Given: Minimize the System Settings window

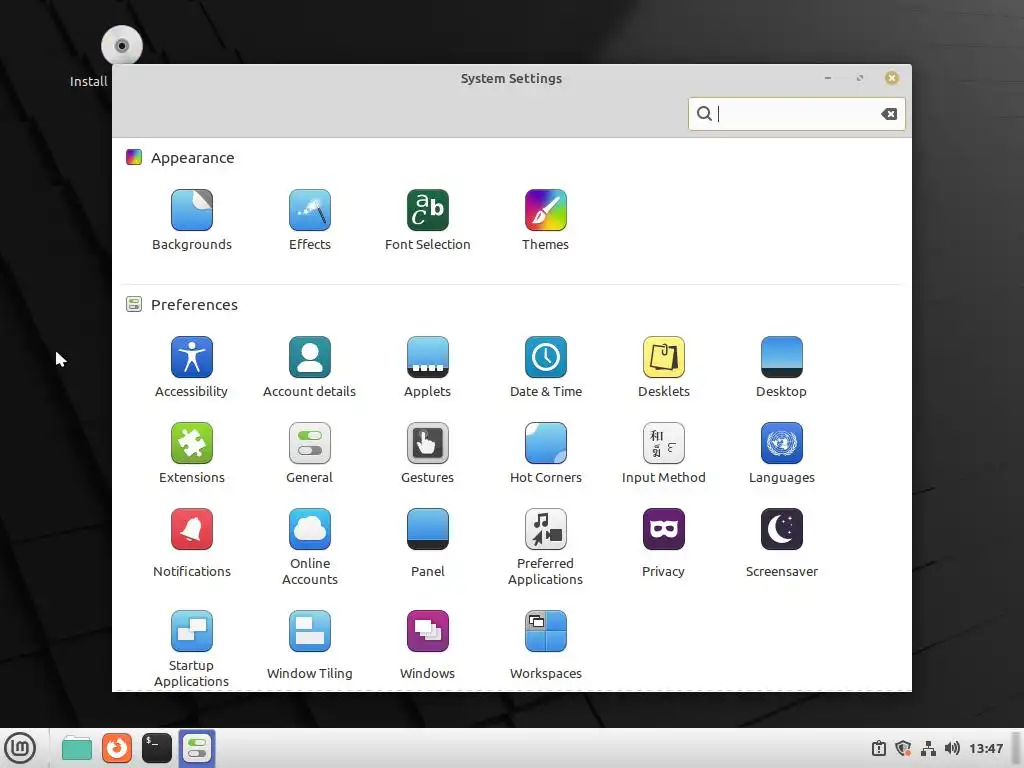Looking at the screenshot, I should (827, 78).
